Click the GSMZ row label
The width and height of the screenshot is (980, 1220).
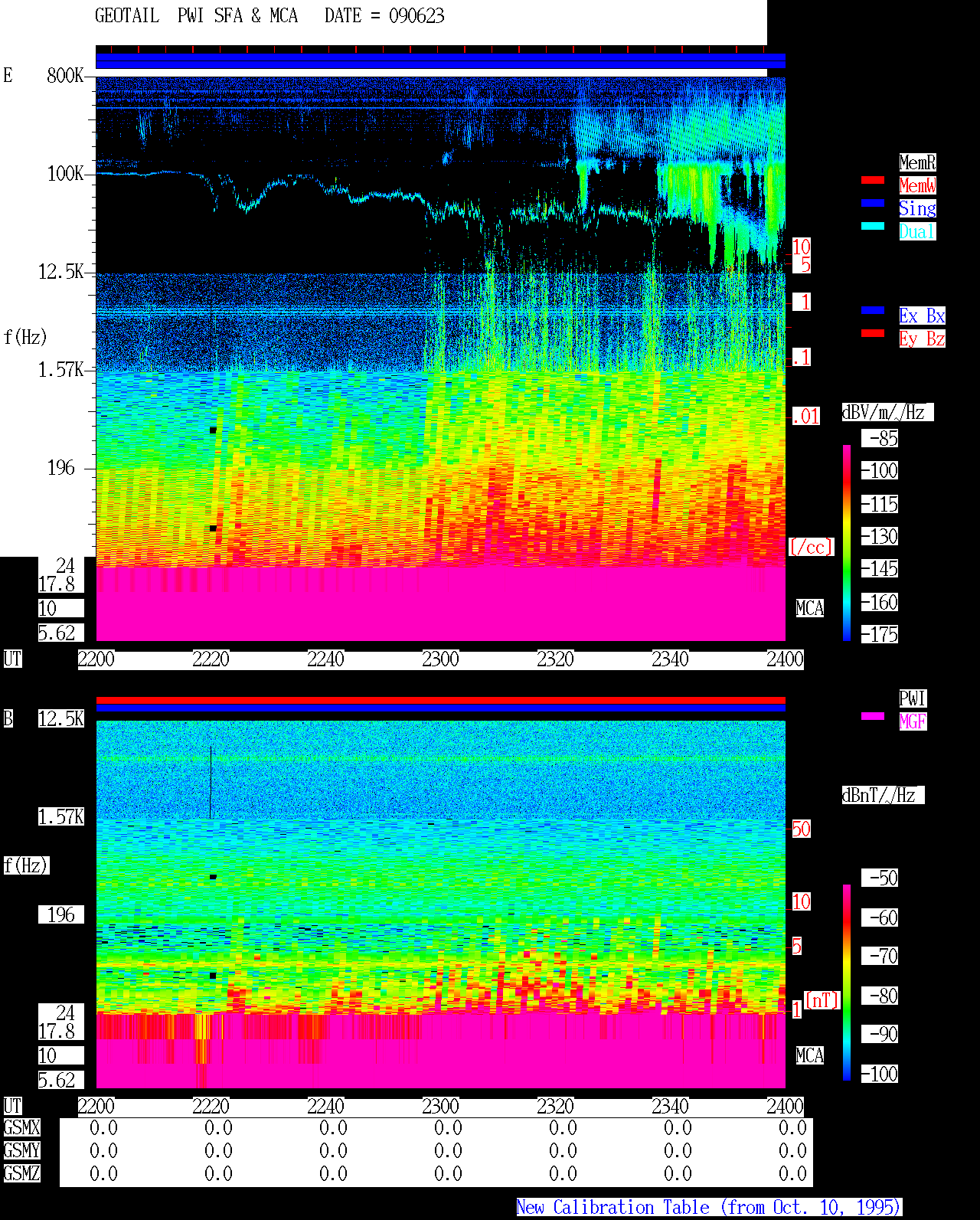21,1173
